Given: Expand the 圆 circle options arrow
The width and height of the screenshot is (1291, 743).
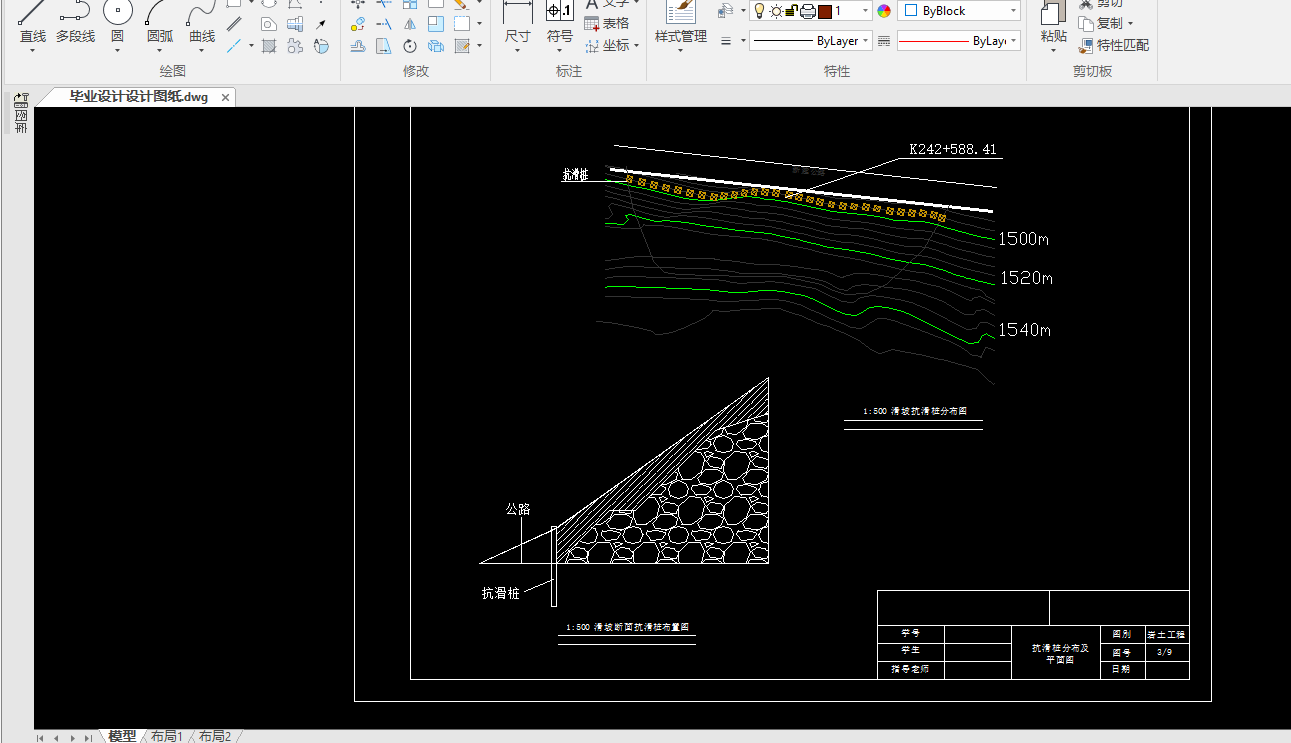Looking at the screenshot, I should [117, 50].
